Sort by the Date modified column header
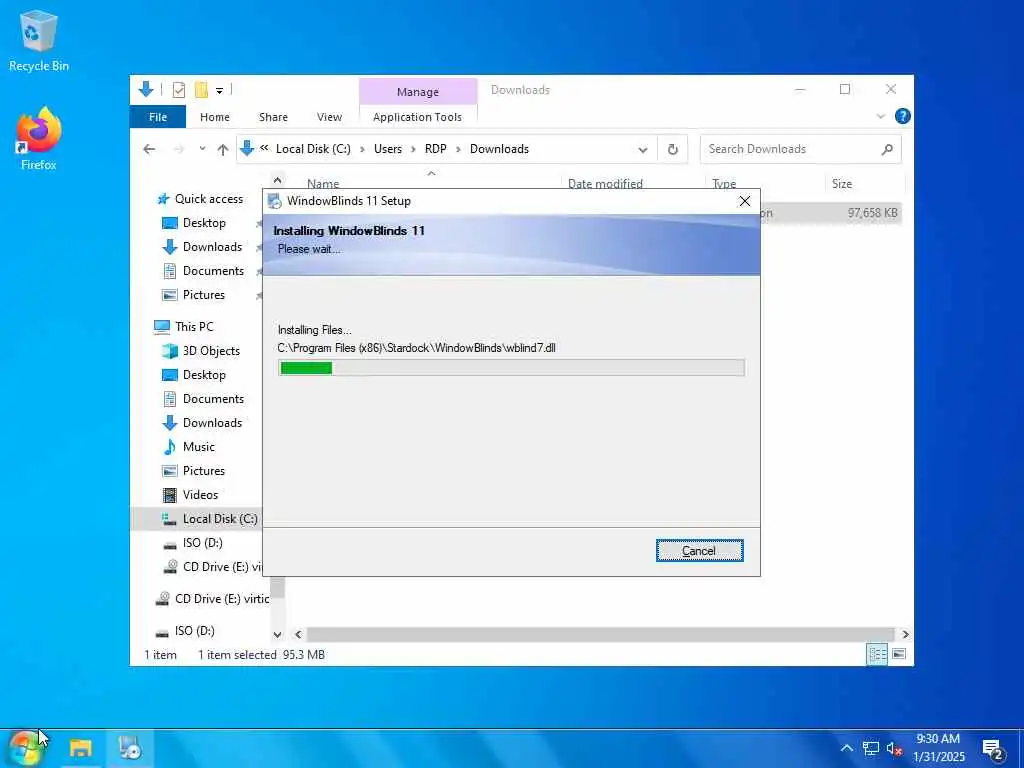The height and width of the screenshot is (768, 1024). click(x=605, y=184)
